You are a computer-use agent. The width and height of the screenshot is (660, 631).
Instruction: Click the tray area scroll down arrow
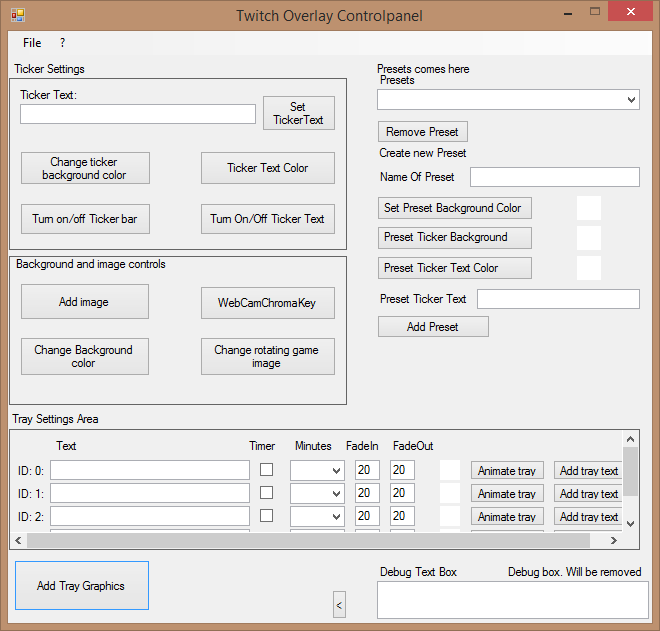click(x=630, y=523)
